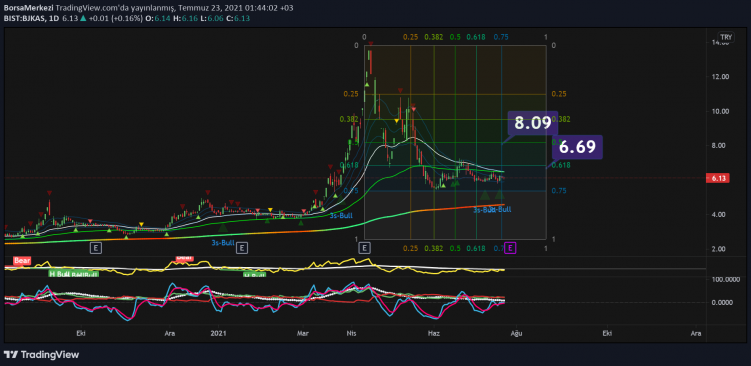Click the 8.09 price callout label

pyautogui.click(x=533, y=123)
